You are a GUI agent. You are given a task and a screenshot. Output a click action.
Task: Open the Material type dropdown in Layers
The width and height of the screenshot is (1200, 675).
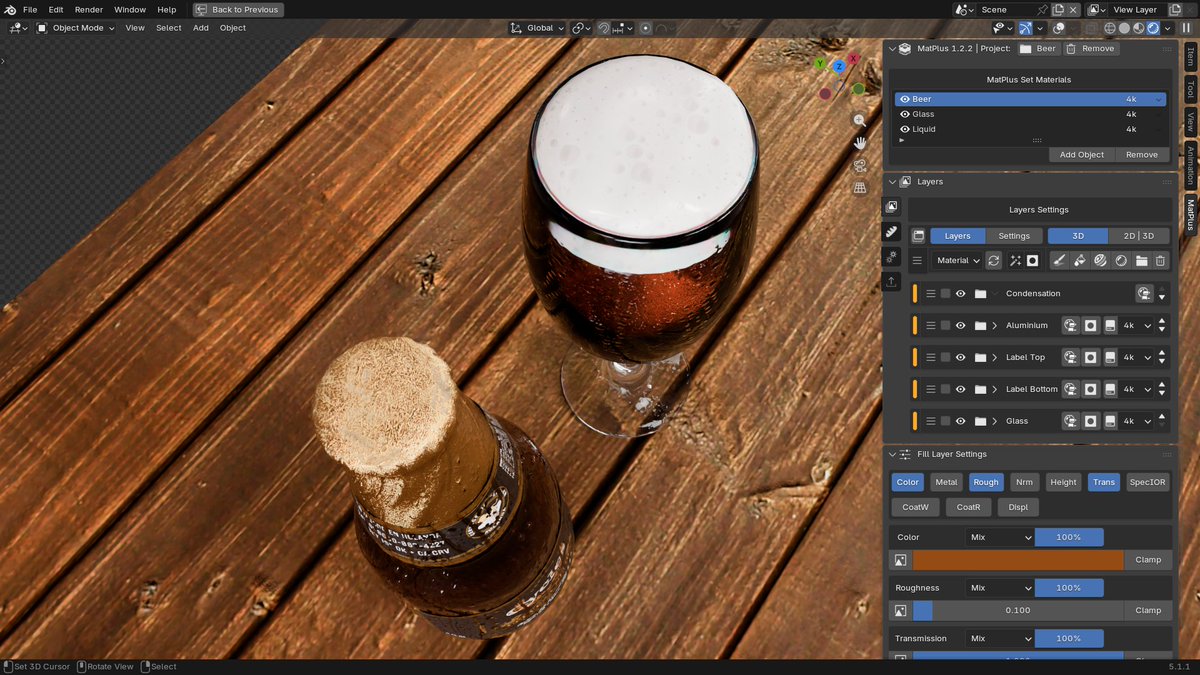click(958, 260)
